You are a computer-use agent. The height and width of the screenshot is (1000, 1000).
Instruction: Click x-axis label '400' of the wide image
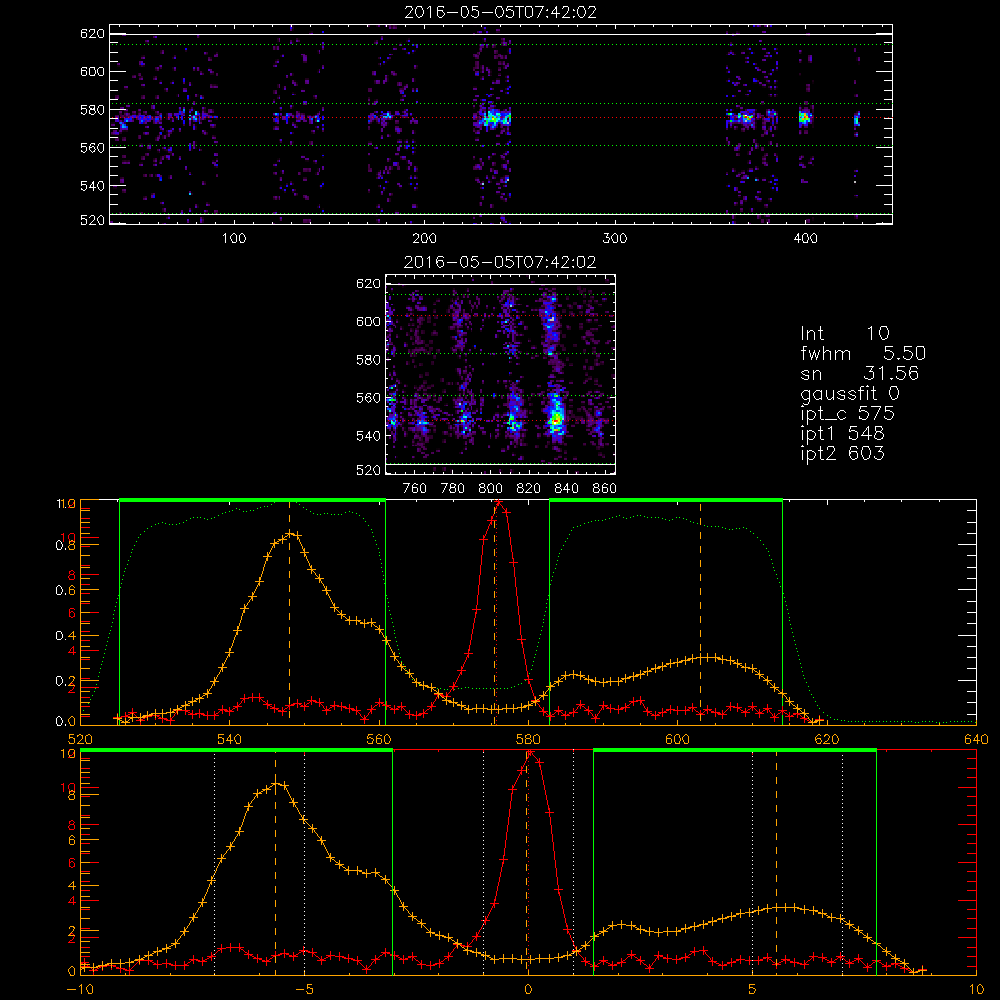(805, 239)
